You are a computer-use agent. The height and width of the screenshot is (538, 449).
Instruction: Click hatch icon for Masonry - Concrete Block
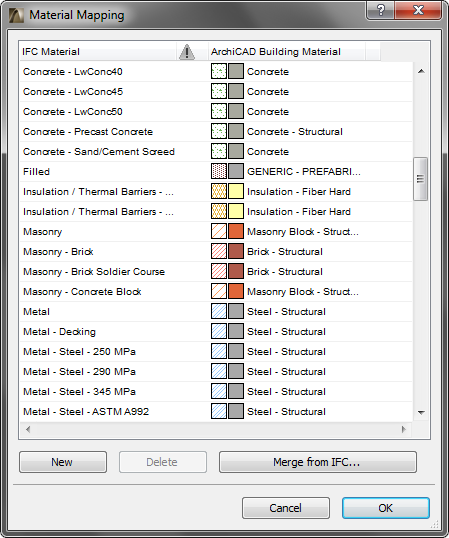(219, 292)
